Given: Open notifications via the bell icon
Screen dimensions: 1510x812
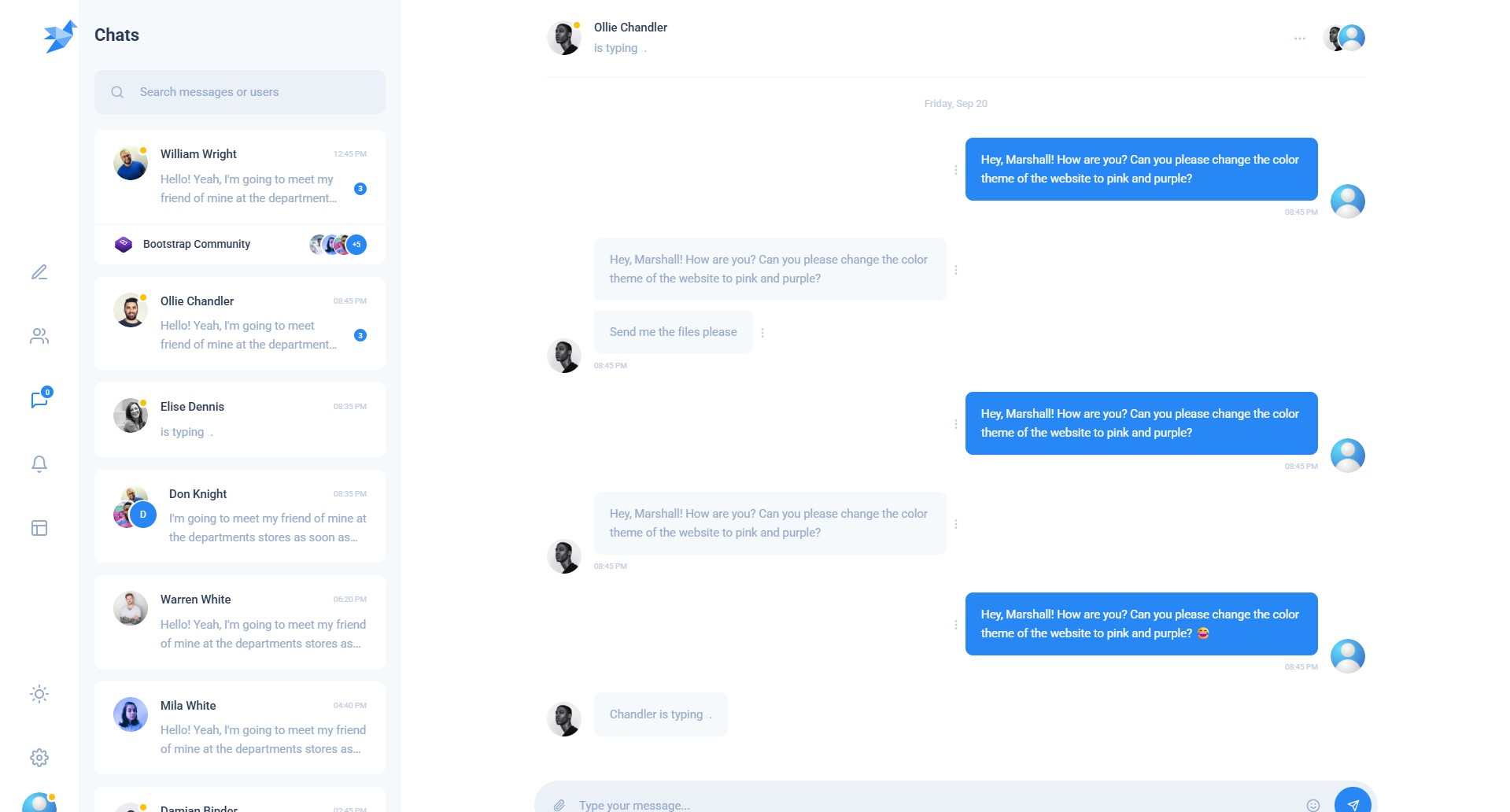Looking at the screenshot, I should pos(39,464).
